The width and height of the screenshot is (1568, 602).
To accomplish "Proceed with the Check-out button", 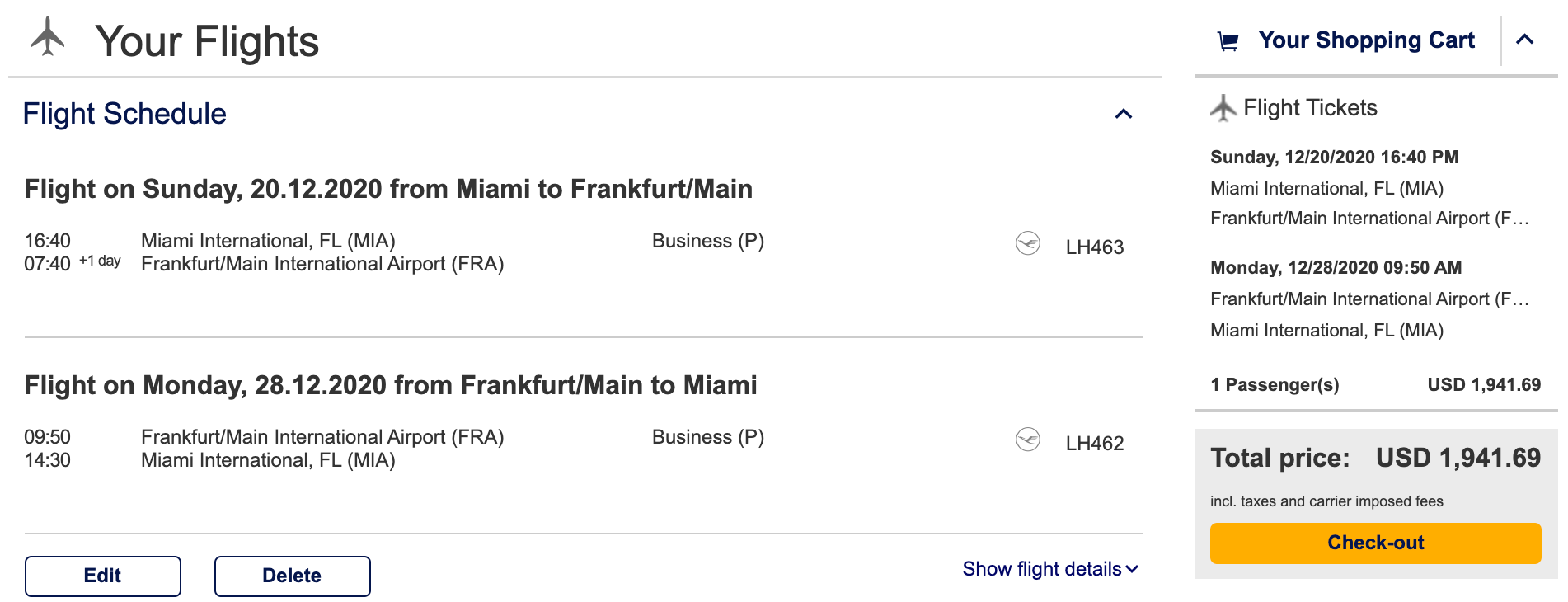I will click(x=1375, y=543).
